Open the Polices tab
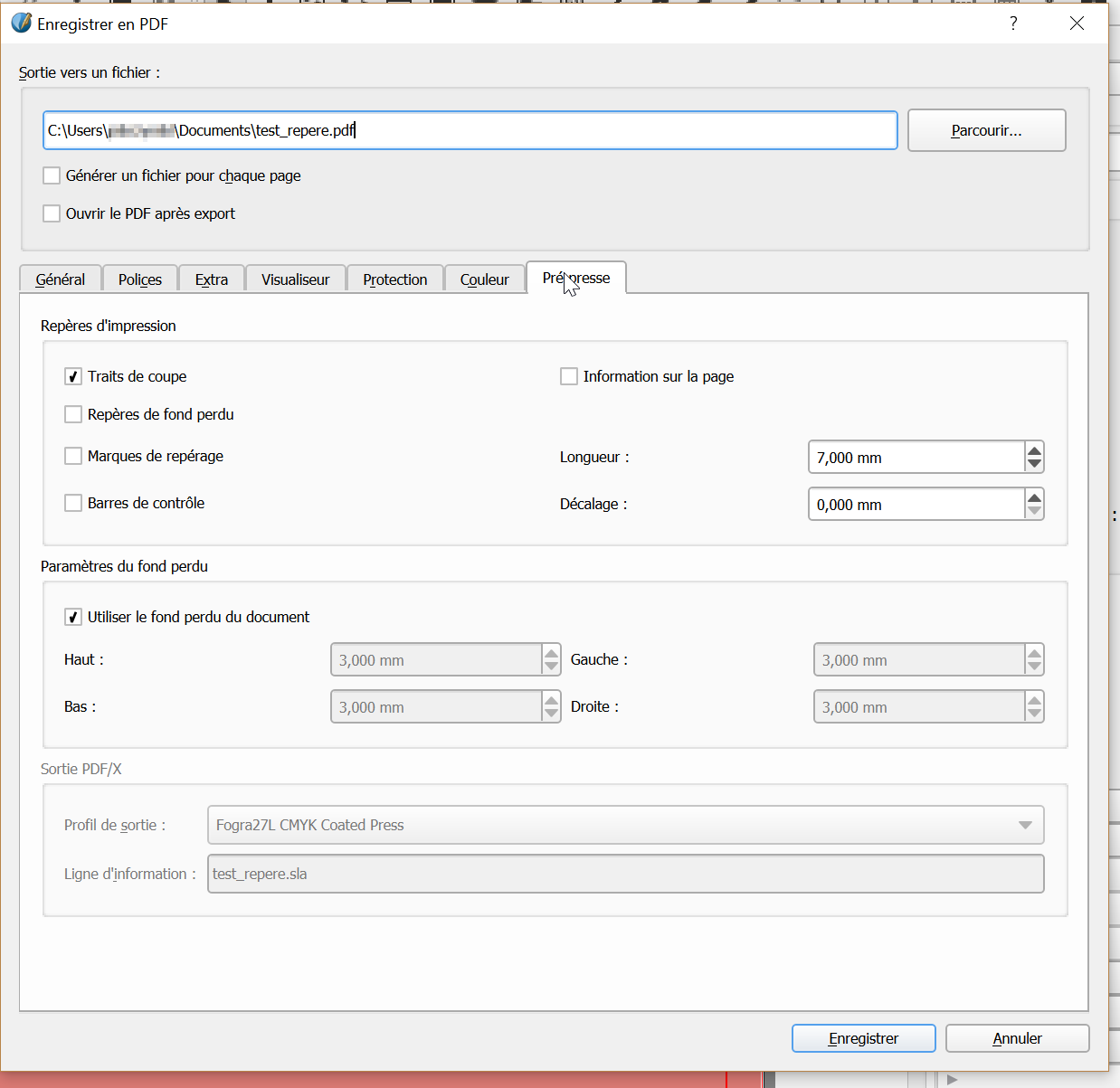Image resolution: width=1120 pixels, height=1088 pixels. tap(140, 279)
